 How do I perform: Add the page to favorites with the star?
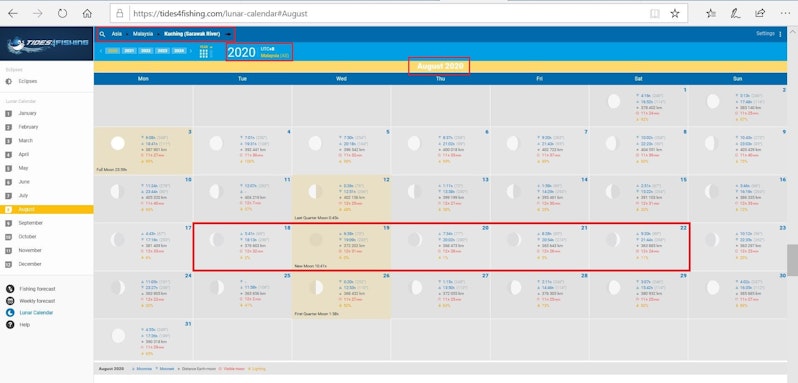point(675,14)
